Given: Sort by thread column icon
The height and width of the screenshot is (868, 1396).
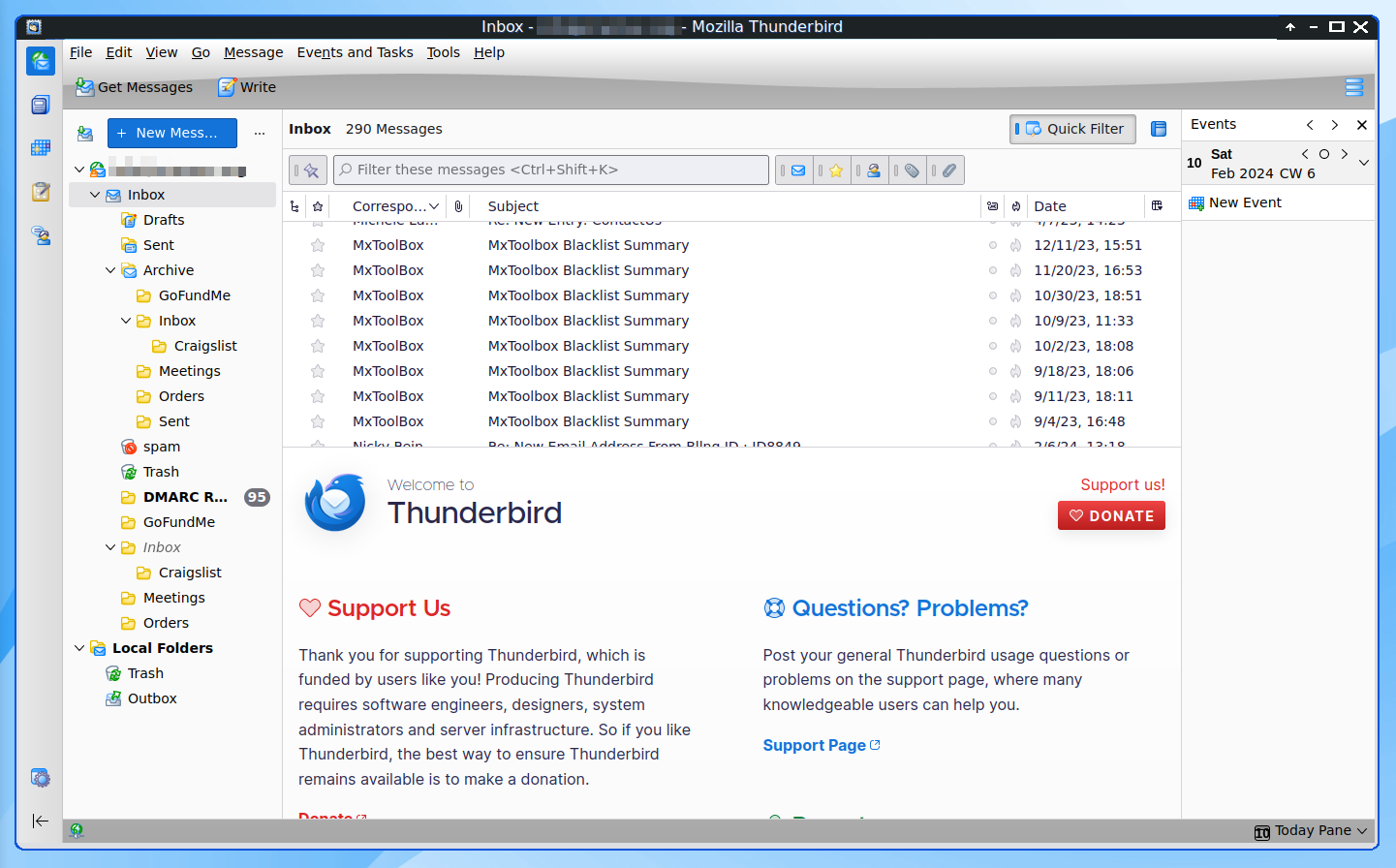Looking at the screenshot, I should coord(295,206).
